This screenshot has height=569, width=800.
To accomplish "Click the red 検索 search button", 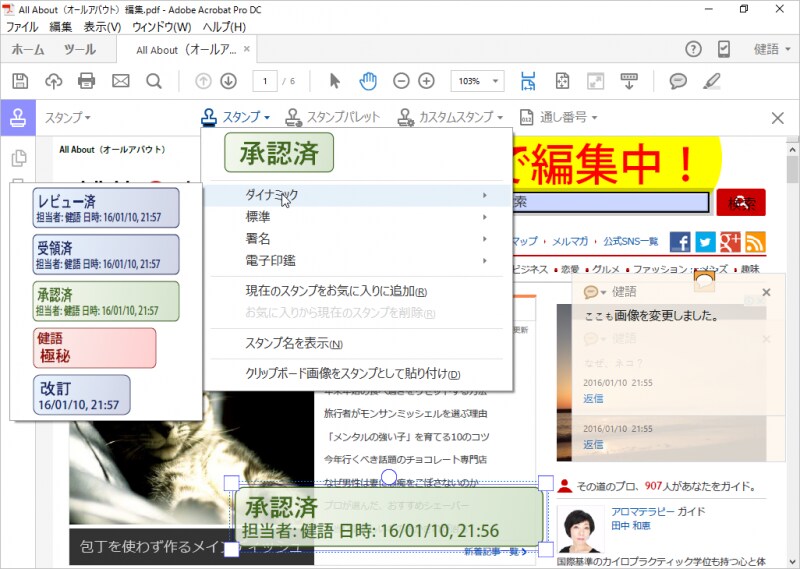I will pyautogui.click(x=741, y=203).
